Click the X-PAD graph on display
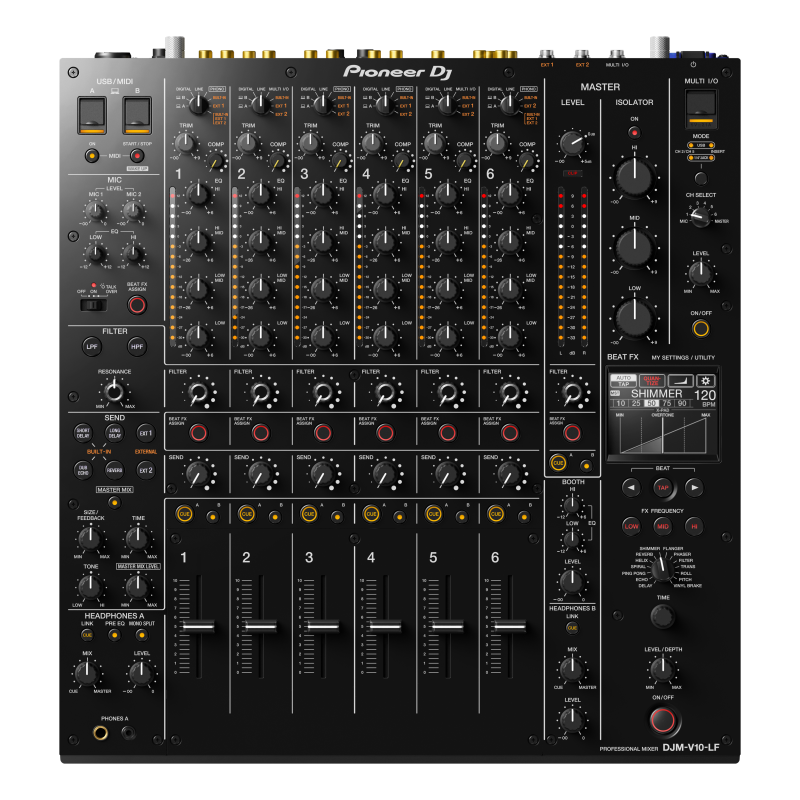Screen dimensions: 800x800 [x=662, y=434]
